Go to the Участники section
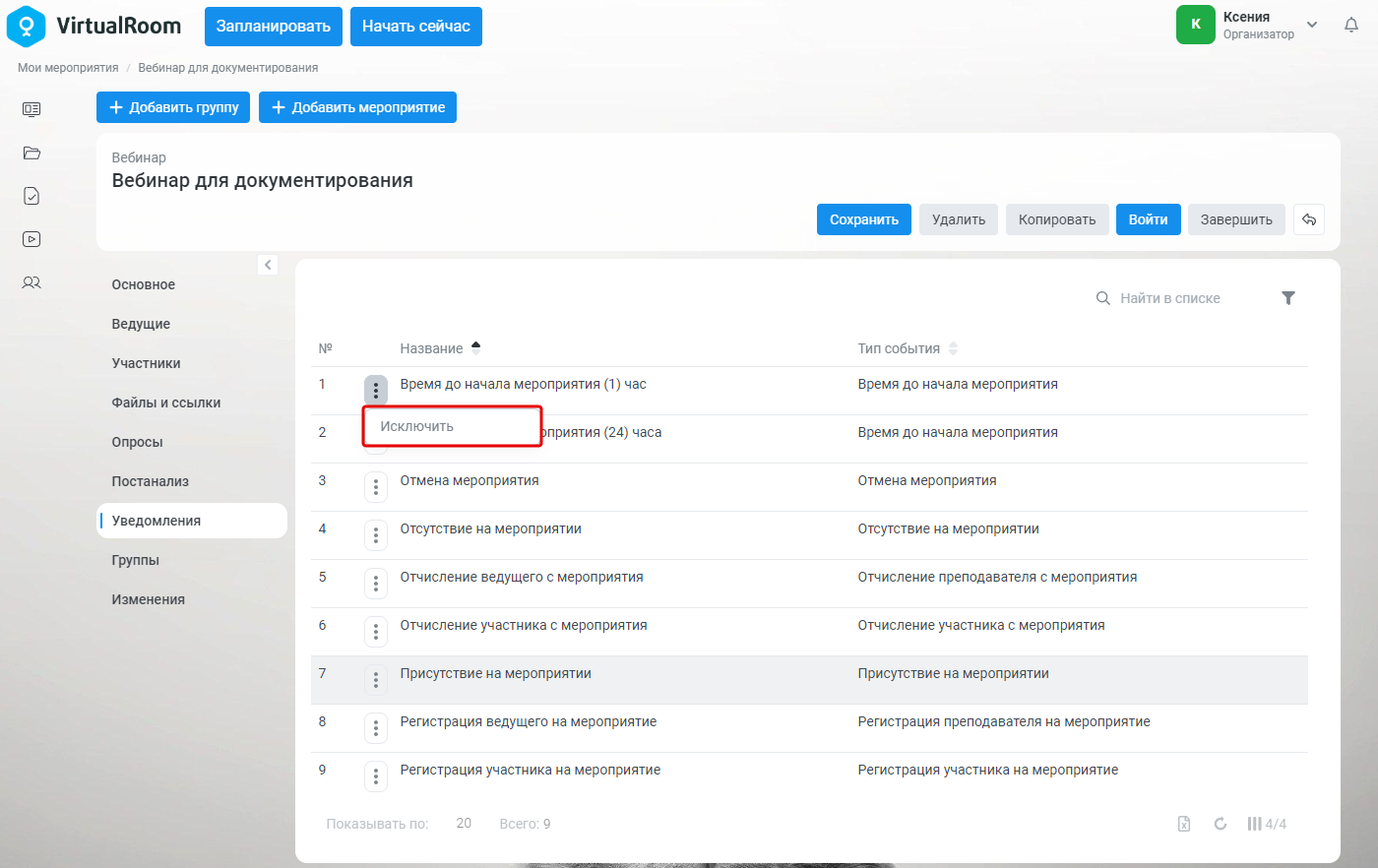The height and width of the screenshot is (868, 1378). [146, 363]
